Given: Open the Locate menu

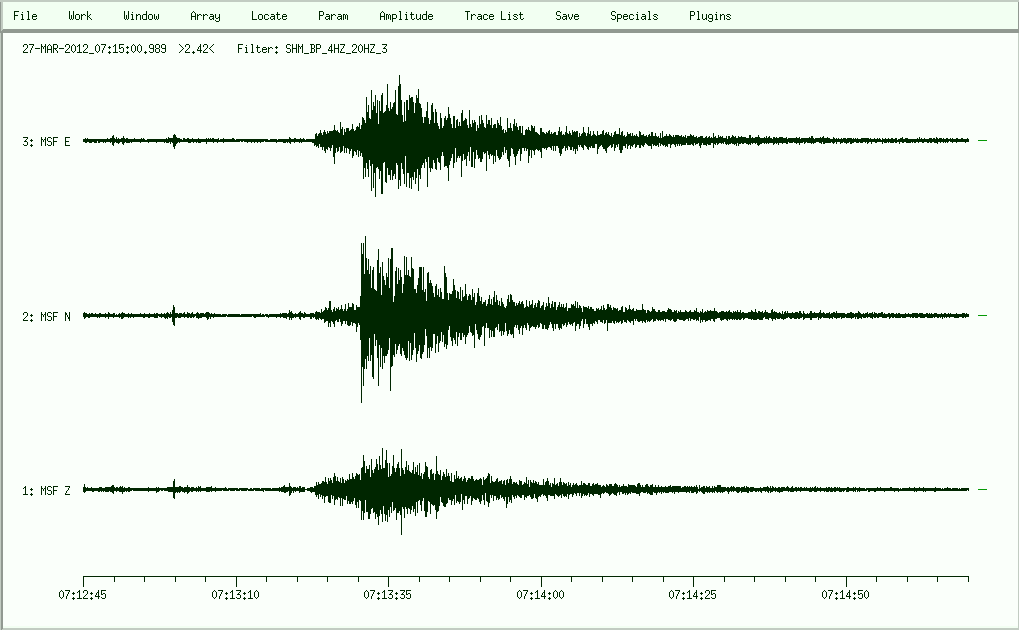Looking at the screenshot, I should pyautogui.click(x=269, y=16).
